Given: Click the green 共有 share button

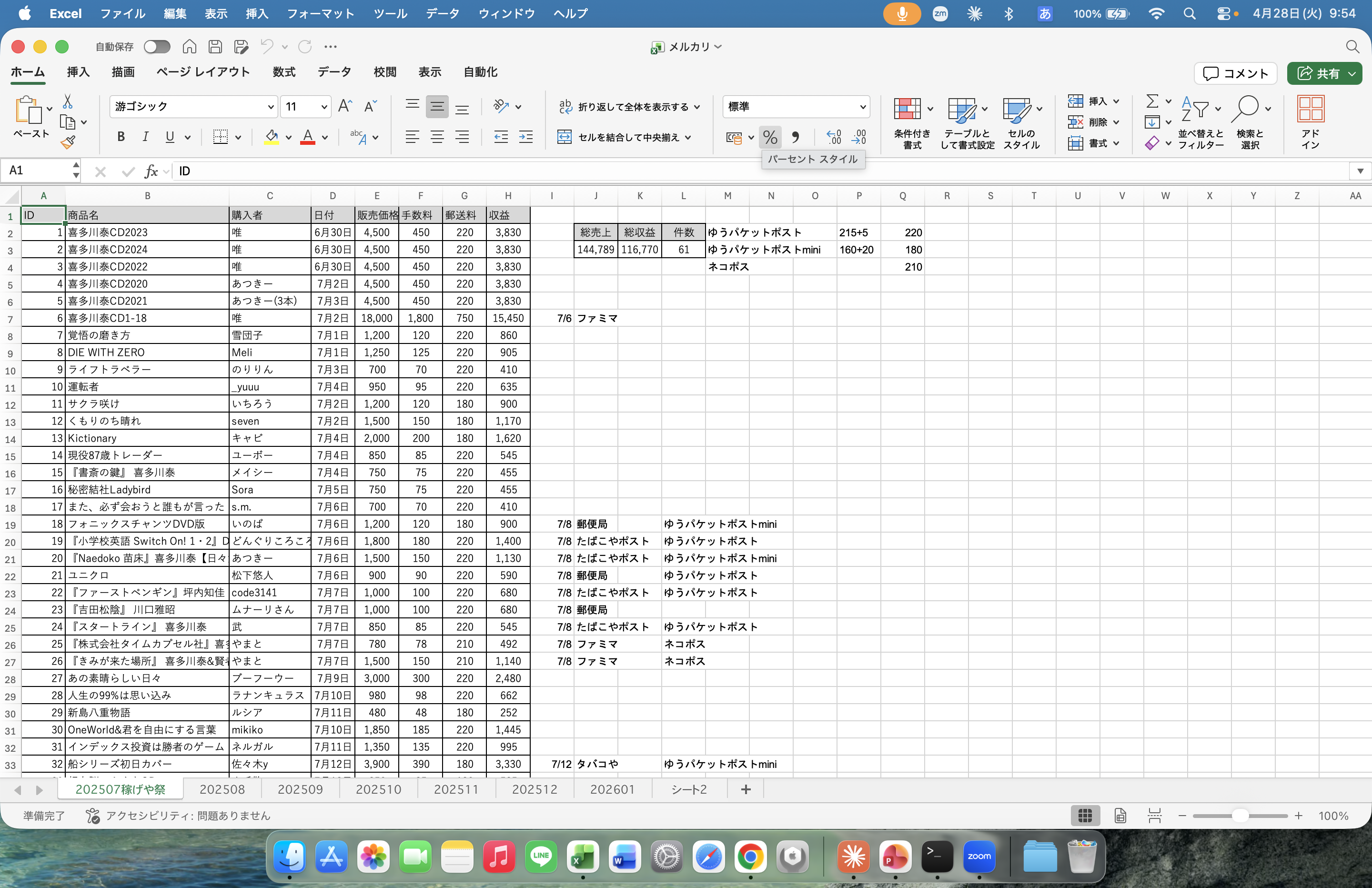Looking at the screenshot, I should 1324,73.
